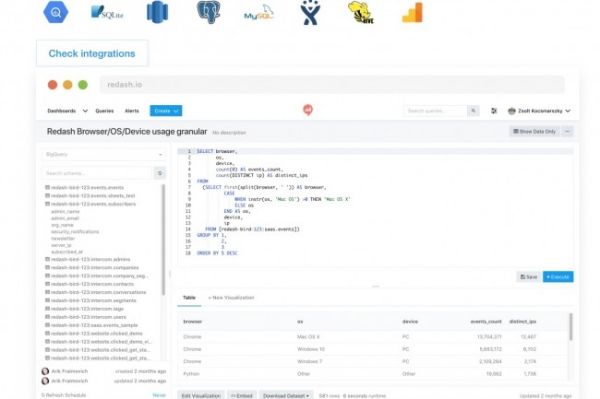This screenshot has width=600, height=399.
Task: Click the admin_name column
Action: pyautogui.click(x=65, y=212)
